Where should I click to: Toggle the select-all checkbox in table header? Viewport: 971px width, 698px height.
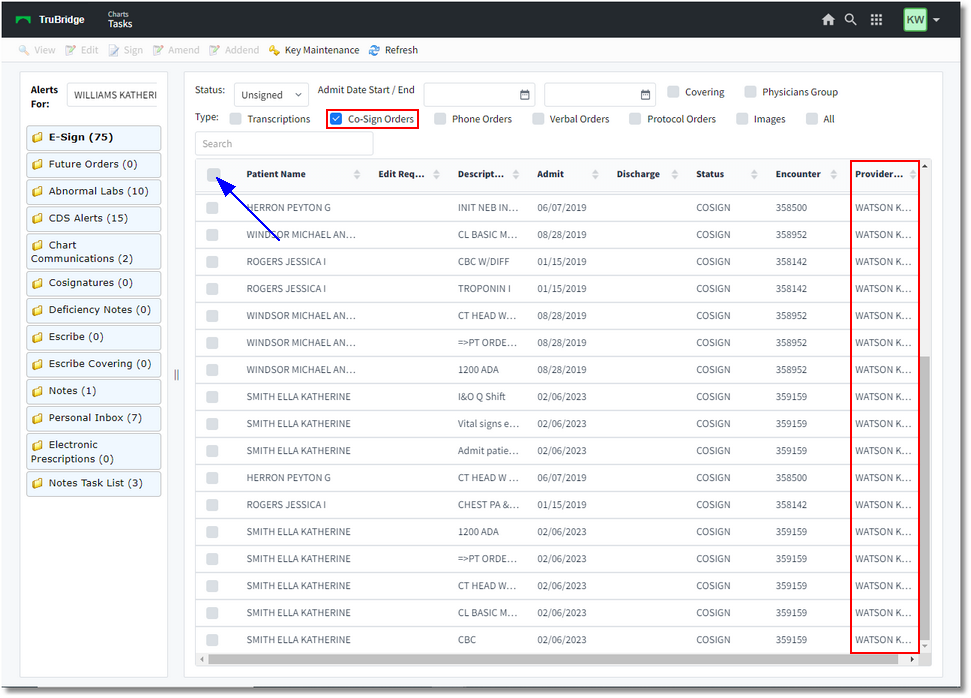point(214,174)
